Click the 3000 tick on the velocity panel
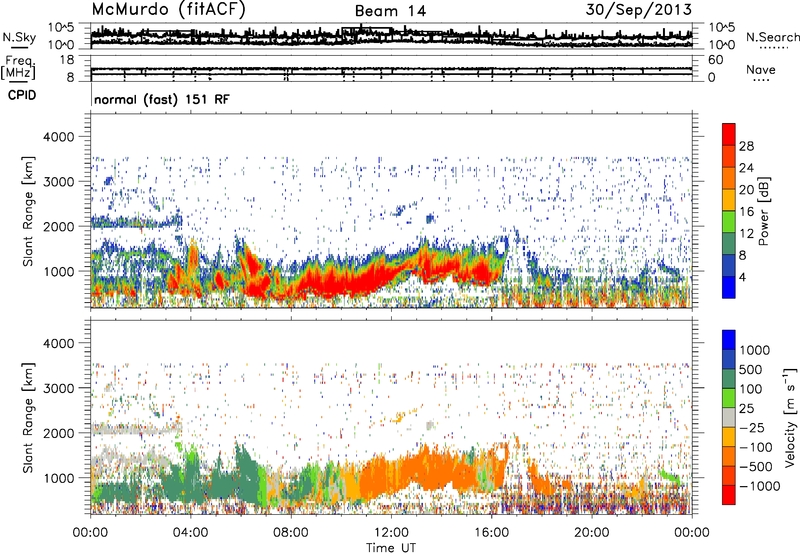This screenshot has width=800, height=554. 61,388
